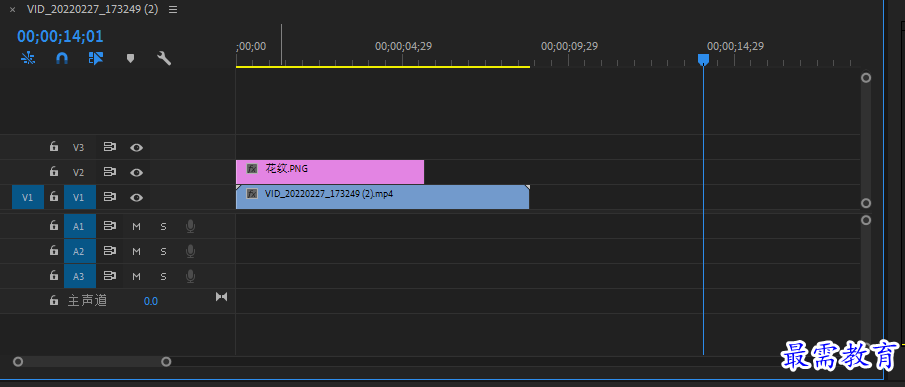Click top handle of audio tracks scrollbar
This screenshot has height=387, width=905.
[x=866, y=220]
